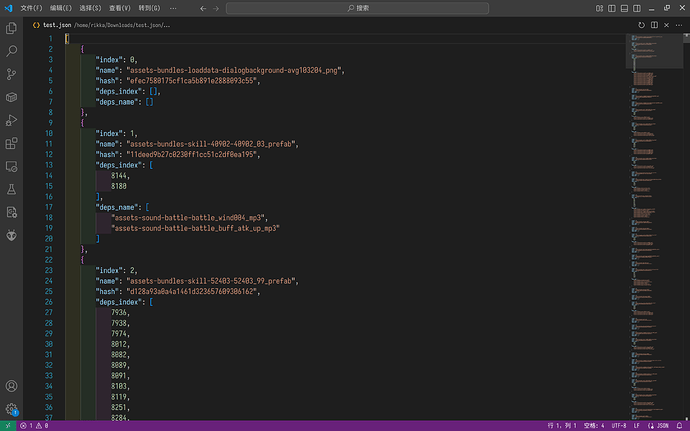Open the Explorer view in activity bar
The image size is (690, 431).
(x=11, y=28)
